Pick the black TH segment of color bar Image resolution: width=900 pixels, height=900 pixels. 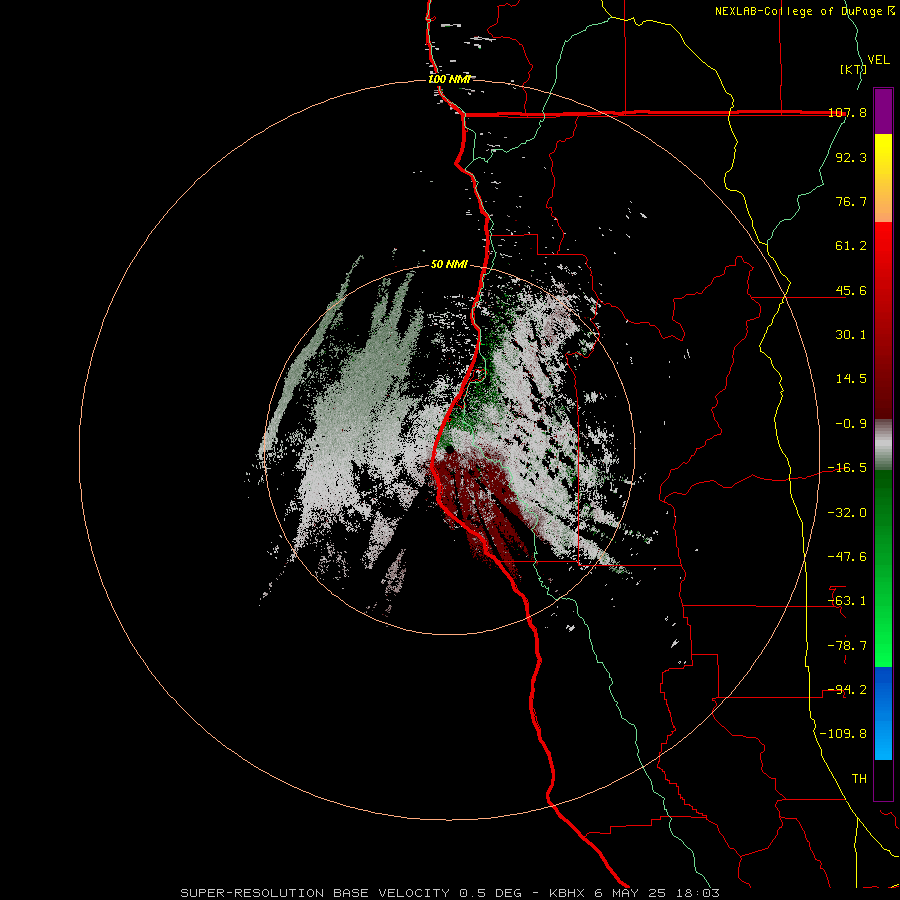pyautogui.click(x=883, y=780)
